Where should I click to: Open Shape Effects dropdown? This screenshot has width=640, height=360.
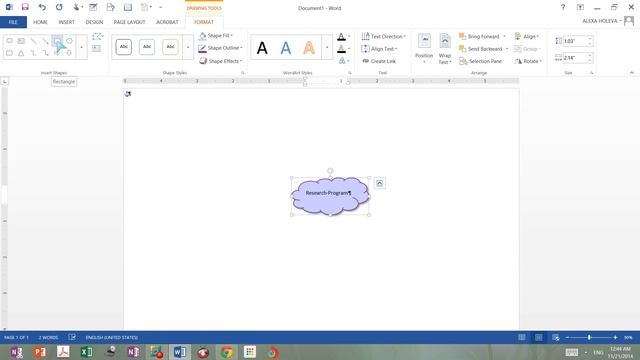(x=220, y=61)
